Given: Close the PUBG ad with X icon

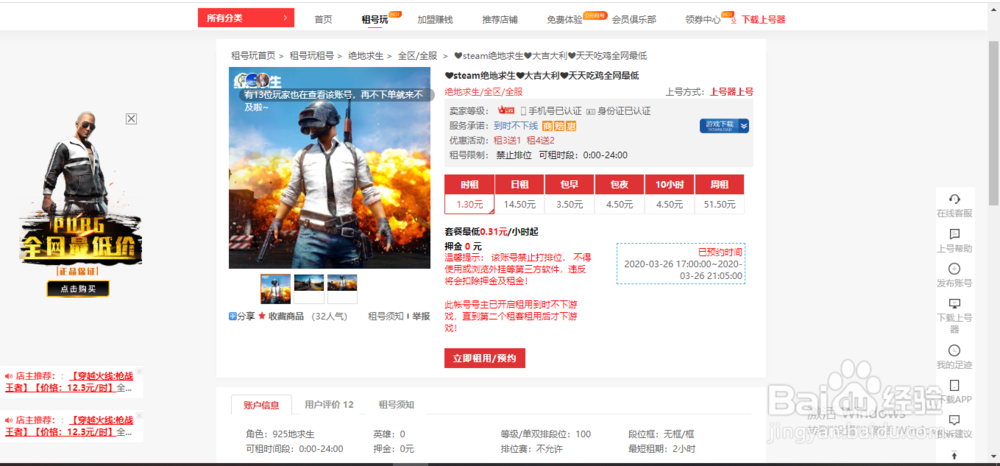Looking at the screenshot, I should tap(131, 119).
